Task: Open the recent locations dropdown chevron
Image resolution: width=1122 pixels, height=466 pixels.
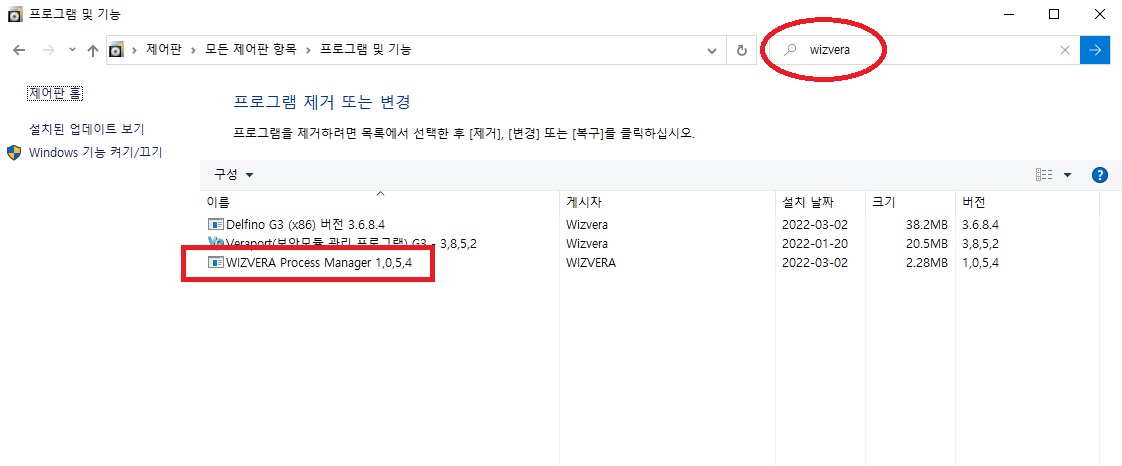Action: 72,50
